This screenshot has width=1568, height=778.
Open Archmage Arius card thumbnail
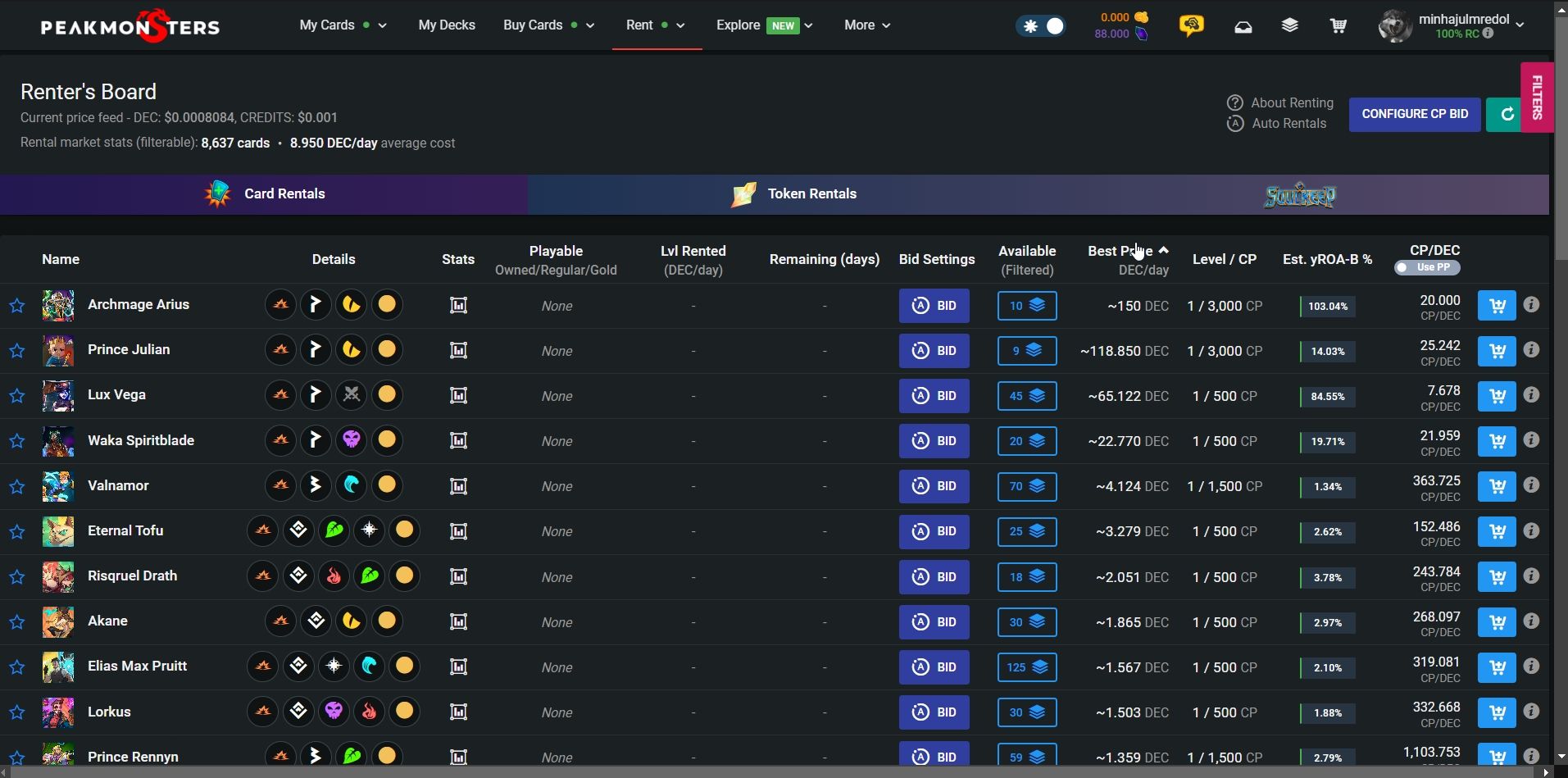coord(58,305)
